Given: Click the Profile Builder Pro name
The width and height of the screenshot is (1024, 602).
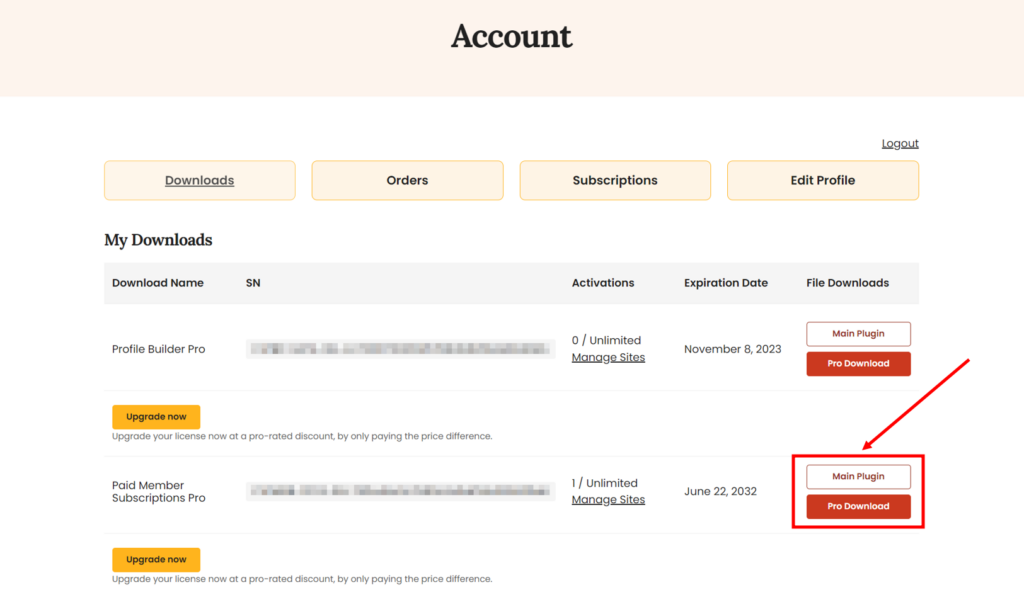Looking at the screenshot, I should pyautogui.click(x=158, y=349).
